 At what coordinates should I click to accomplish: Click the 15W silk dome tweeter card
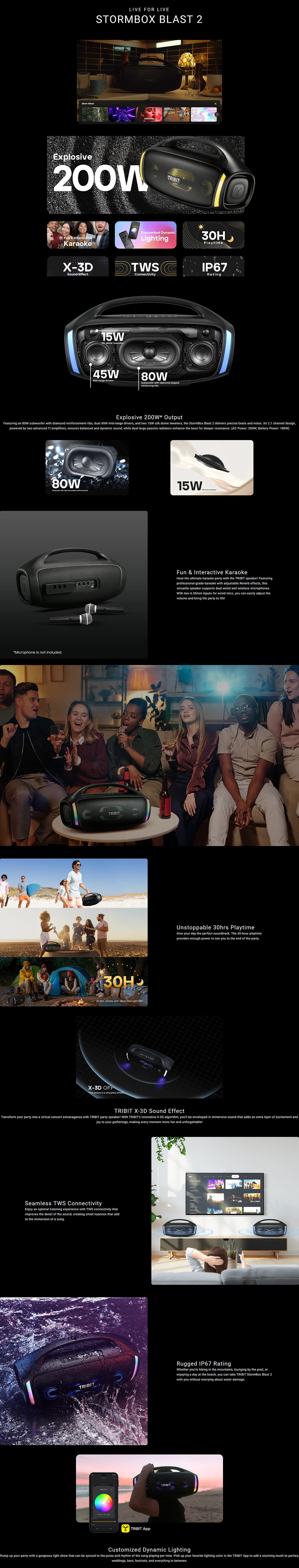(x=211, y=467)
